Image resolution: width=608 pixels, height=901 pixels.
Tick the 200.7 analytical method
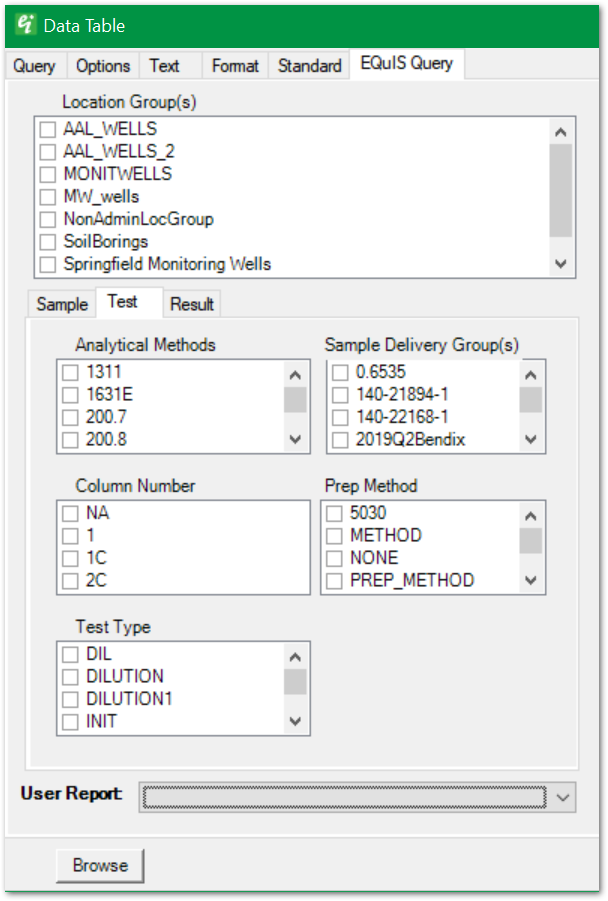pyautogui.click(x=70, y=417)
